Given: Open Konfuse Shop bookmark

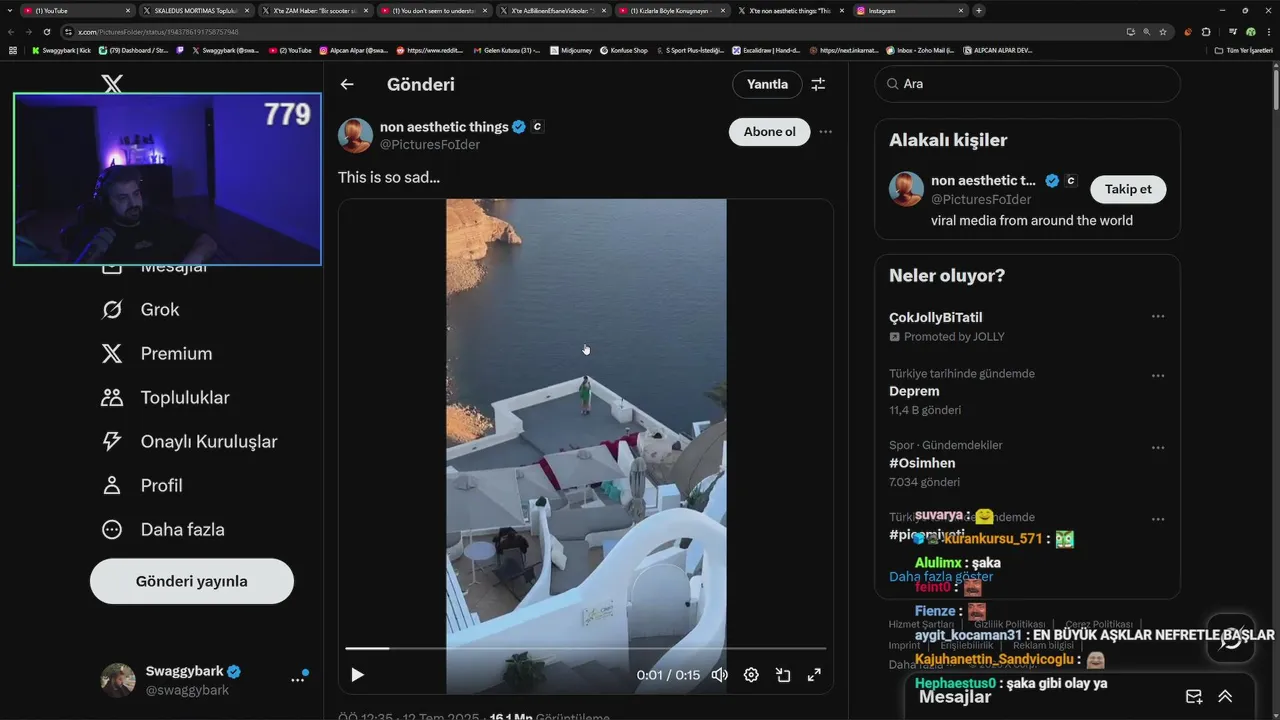Looking at the screenshot, I should pyautogui.click(x=624, y=50).
